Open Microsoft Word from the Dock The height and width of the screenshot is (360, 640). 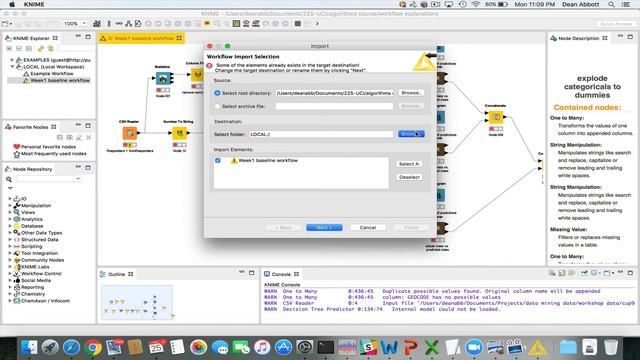tap(389, 347)
